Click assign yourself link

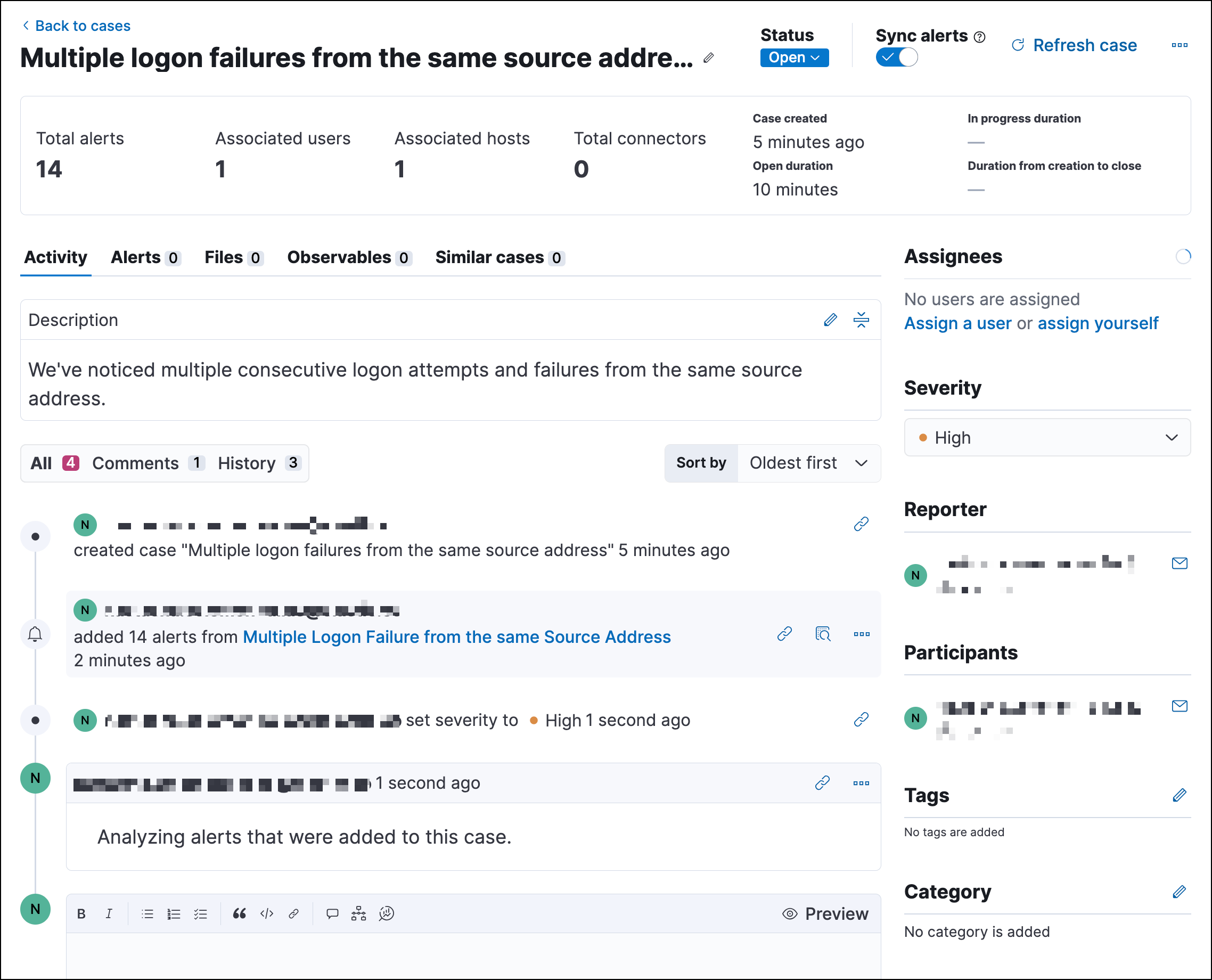click(1098, 323)
